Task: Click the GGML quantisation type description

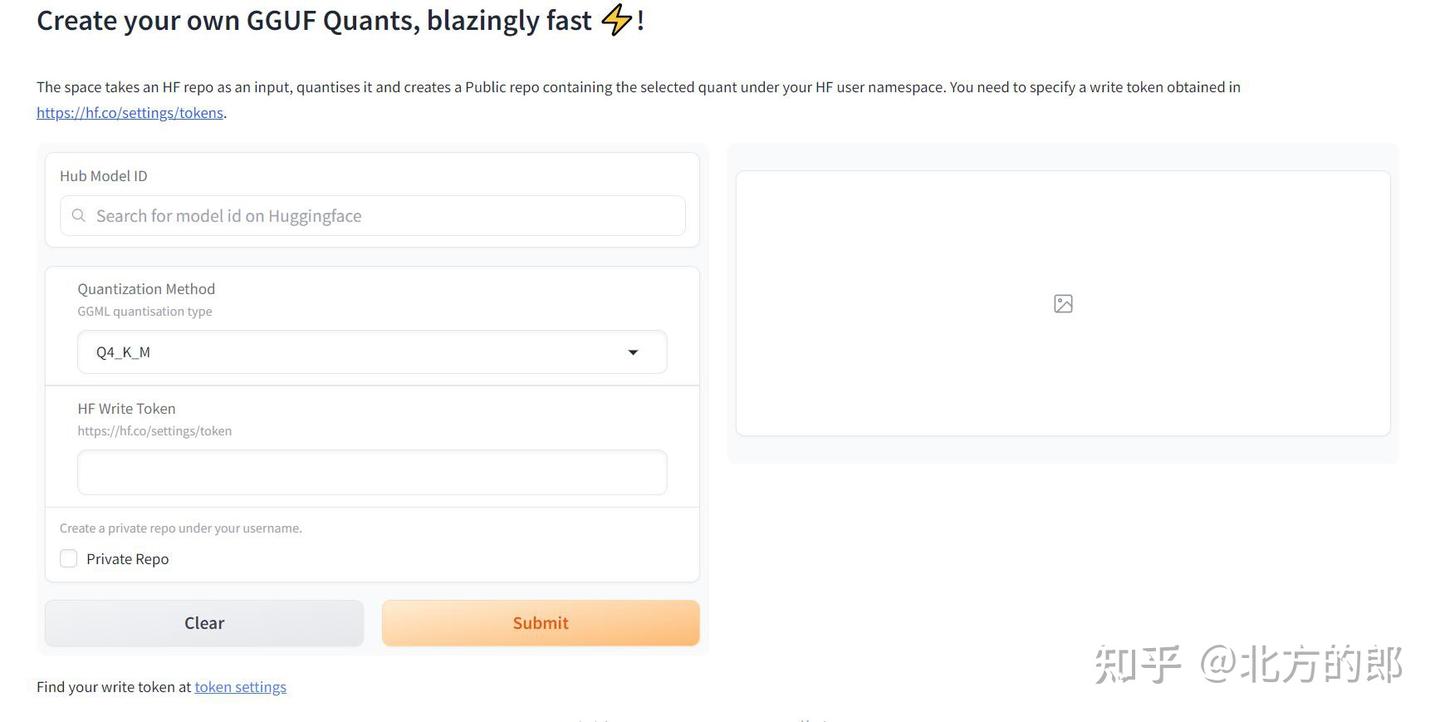Action: point(145,312)
